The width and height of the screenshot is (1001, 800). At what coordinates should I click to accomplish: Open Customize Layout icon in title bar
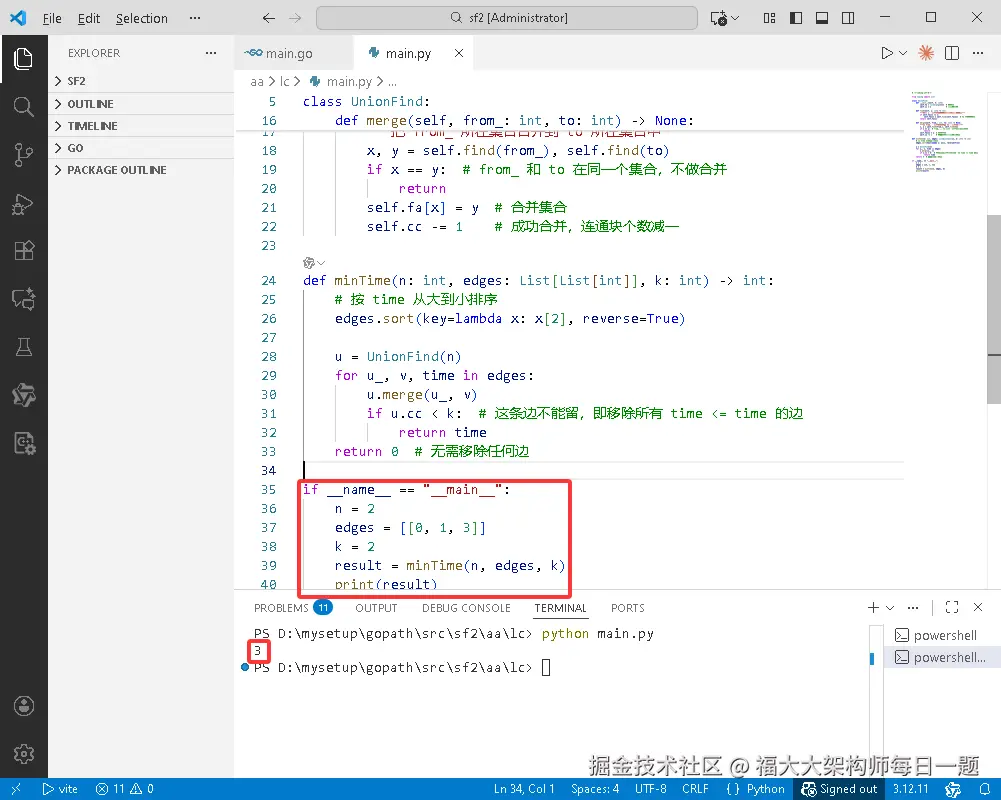[769, 18]
